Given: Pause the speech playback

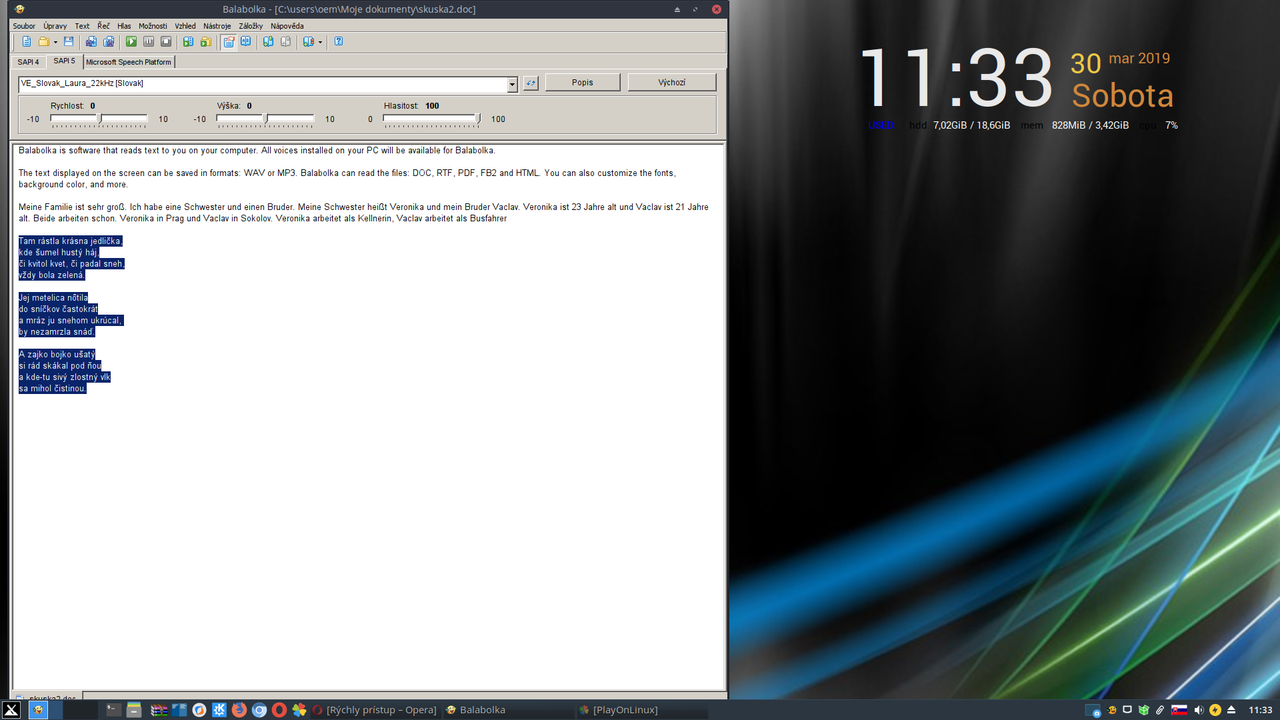Looking at the screenshot, I should pyautogui.click(x=149, y=42).
